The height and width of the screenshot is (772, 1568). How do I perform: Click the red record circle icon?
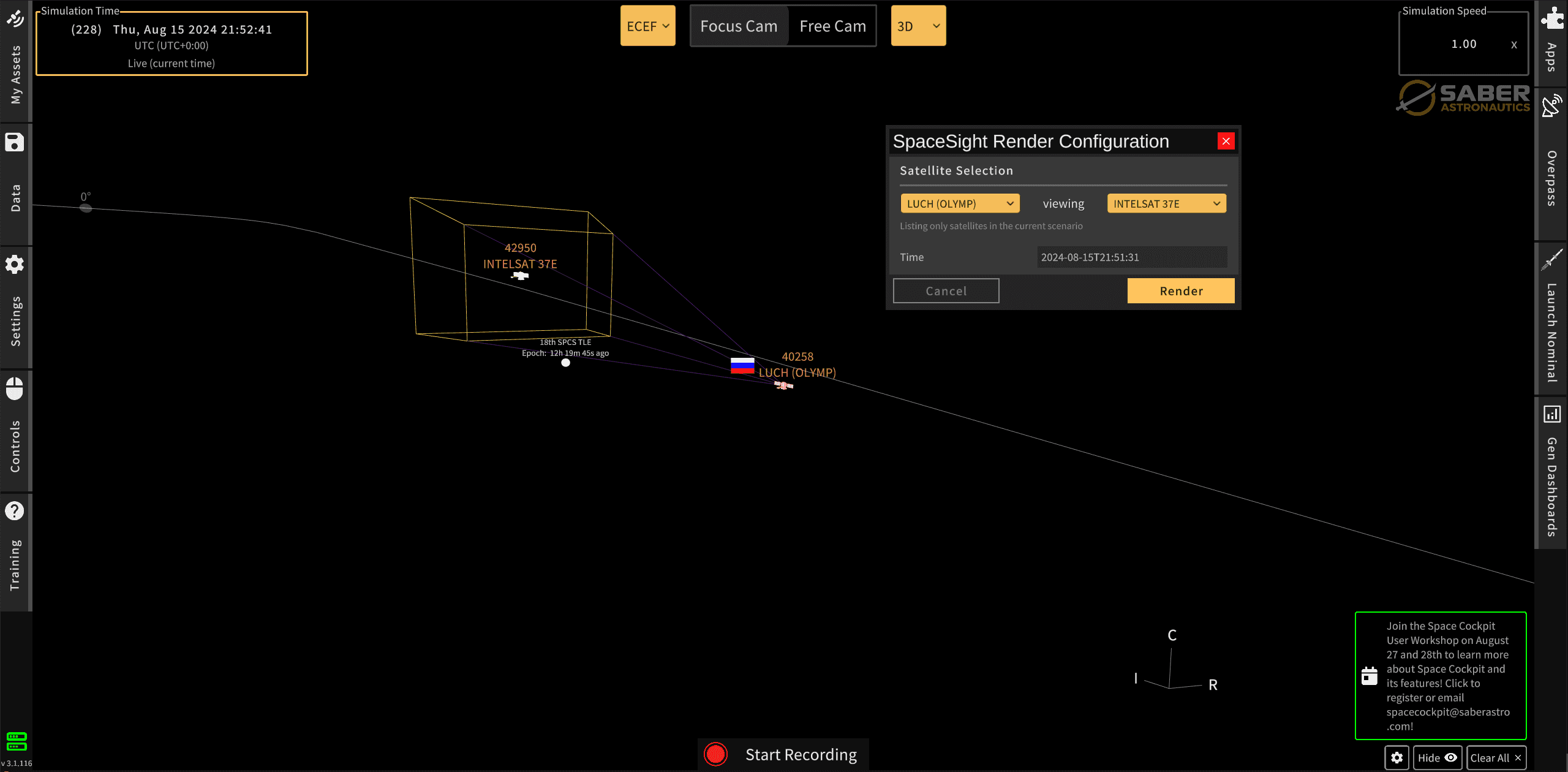[x=715, y=754]
